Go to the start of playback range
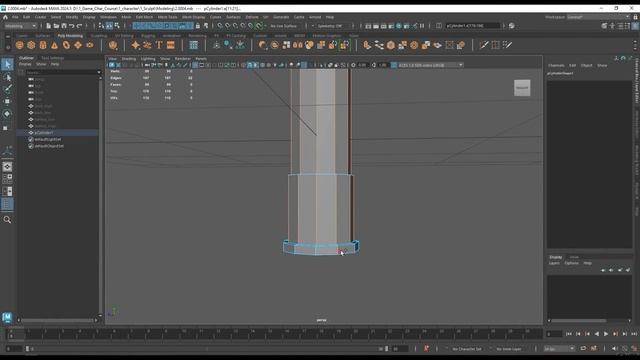Screen dimensions: 640x360 (569, 334)
